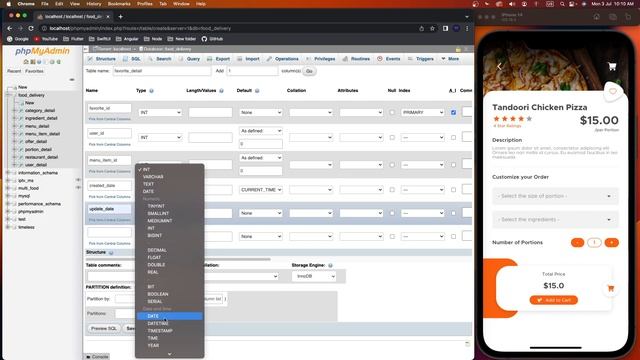Bookmark page with star icon

[432, 28]
